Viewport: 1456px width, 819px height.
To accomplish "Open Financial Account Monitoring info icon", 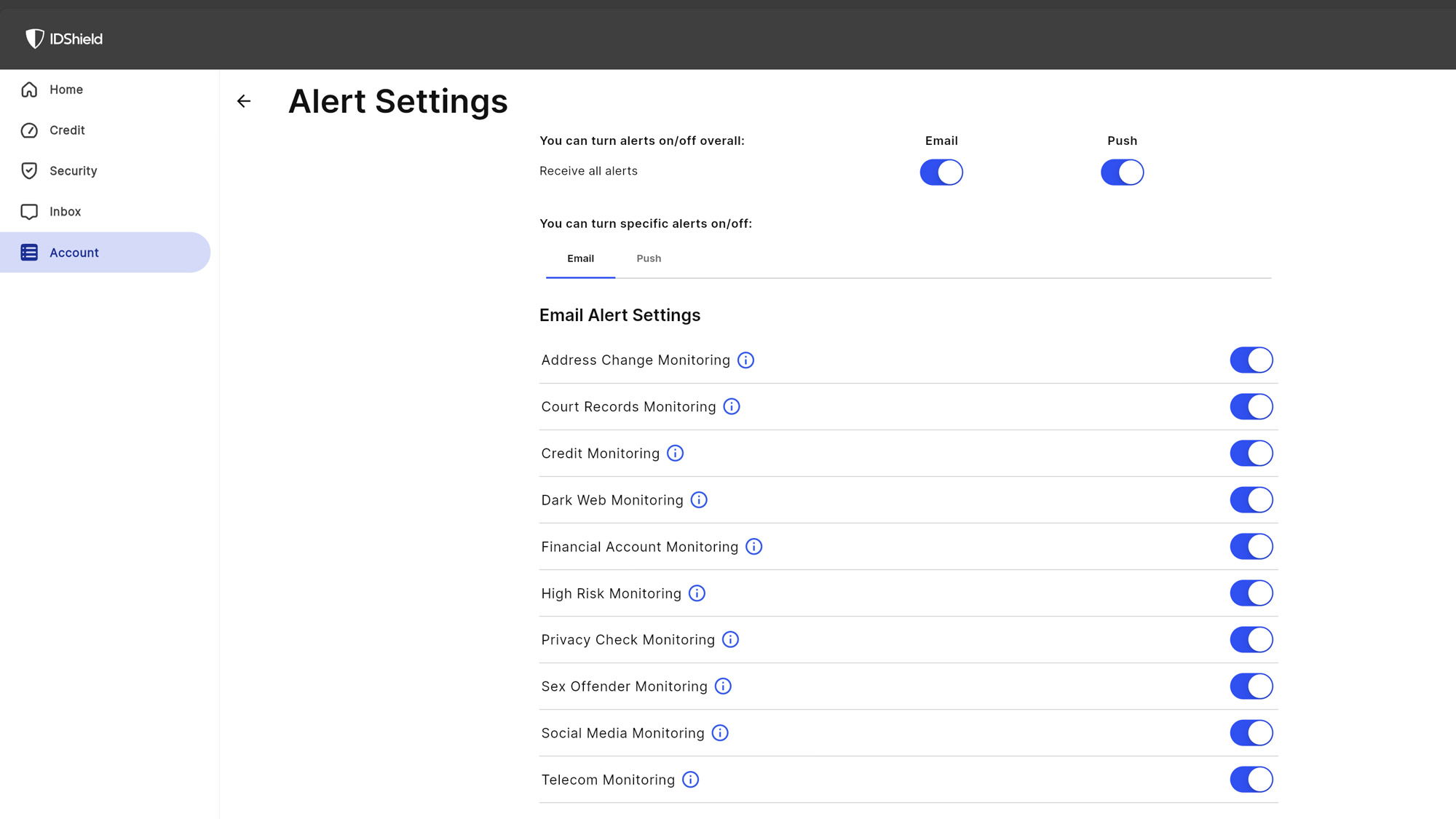I will point(753,547).
